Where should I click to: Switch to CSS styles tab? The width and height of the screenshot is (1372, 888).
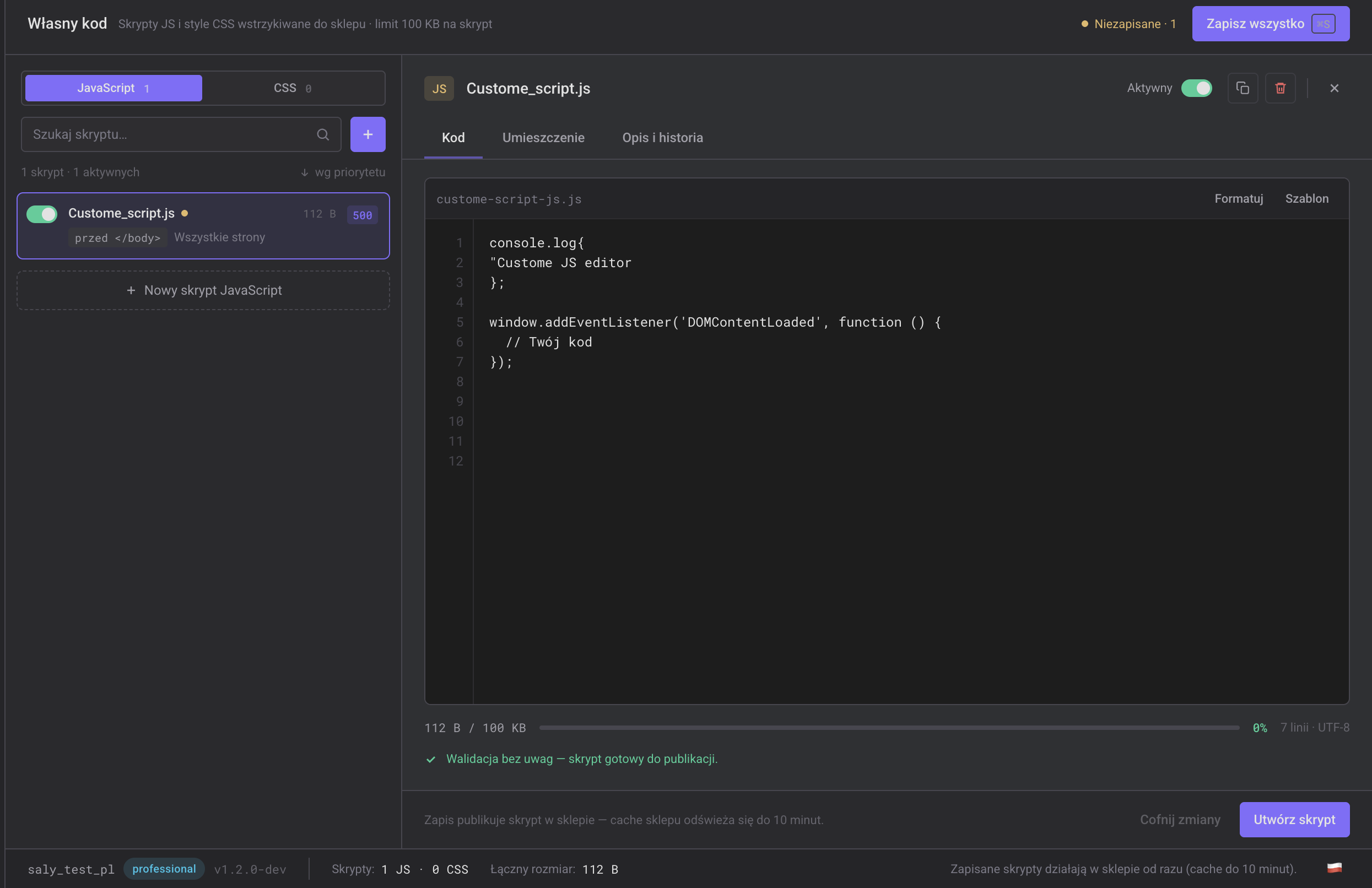tap(293, 88)
